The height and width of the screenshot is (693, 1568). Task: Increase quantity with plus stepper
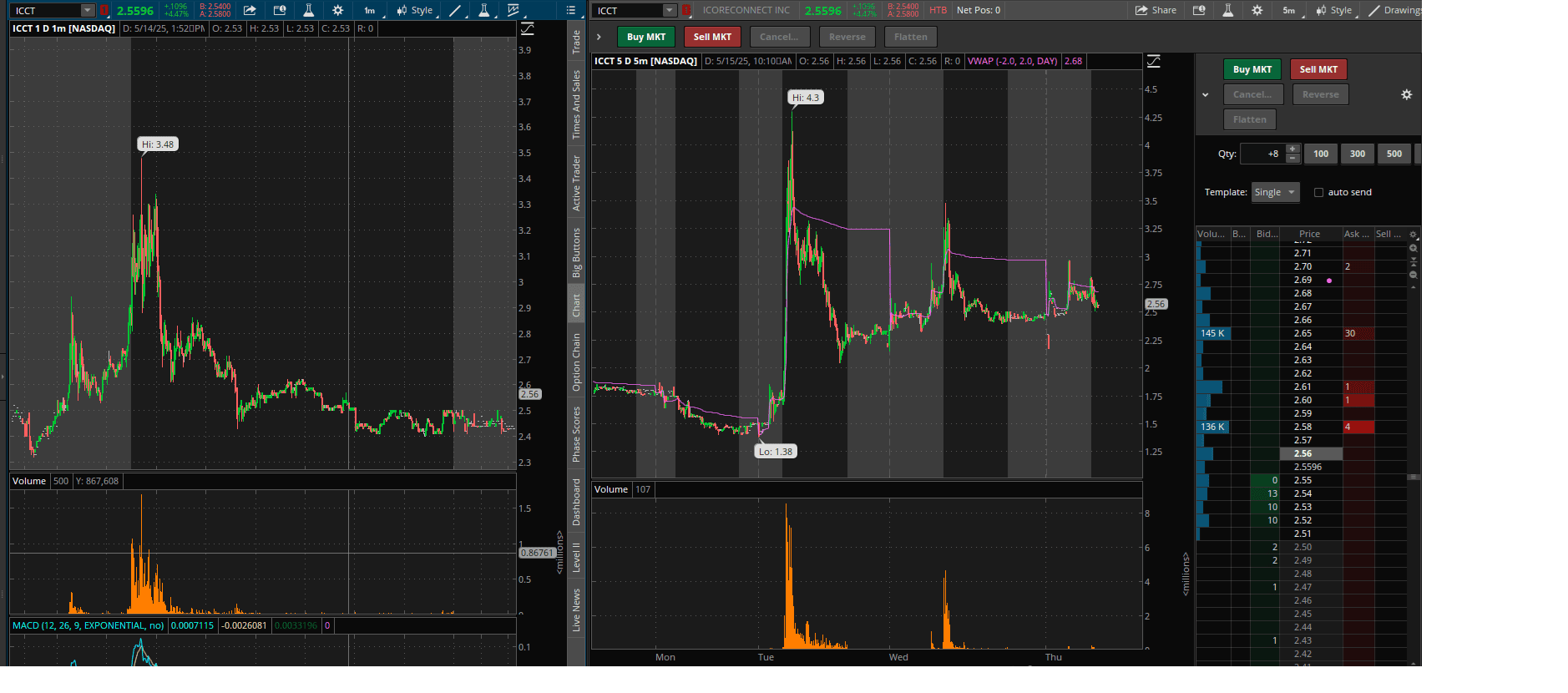[x=1292, y=149]
